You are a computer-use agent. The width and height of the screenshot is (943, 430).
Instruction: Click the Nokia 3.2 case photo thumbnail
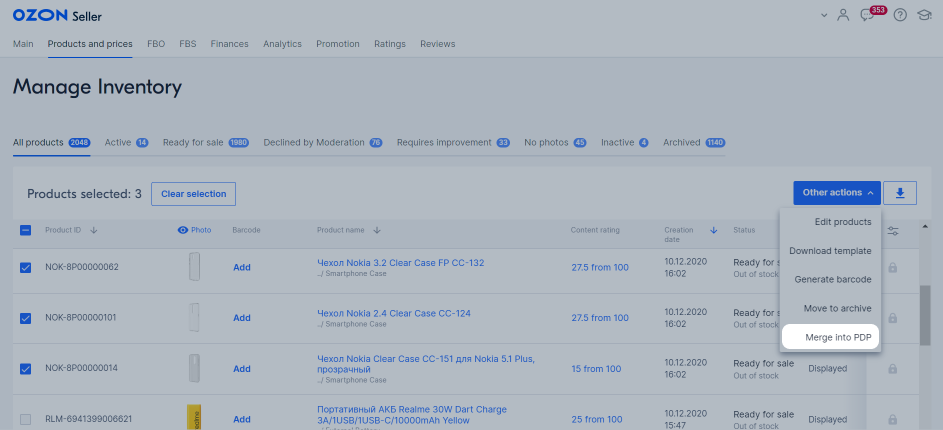[194, 266]
